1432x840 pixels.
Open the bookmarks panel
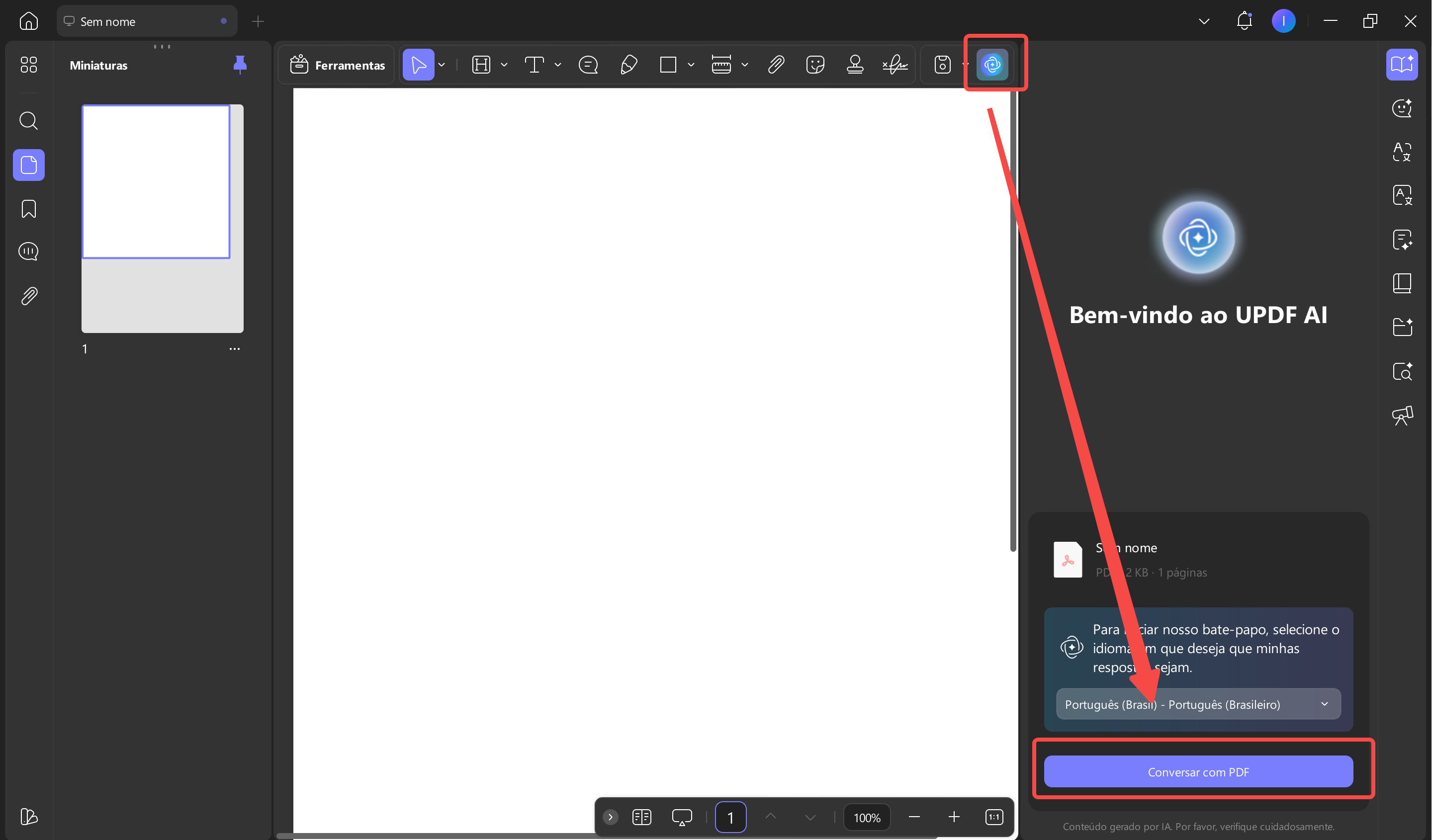(x=28, y=208)
